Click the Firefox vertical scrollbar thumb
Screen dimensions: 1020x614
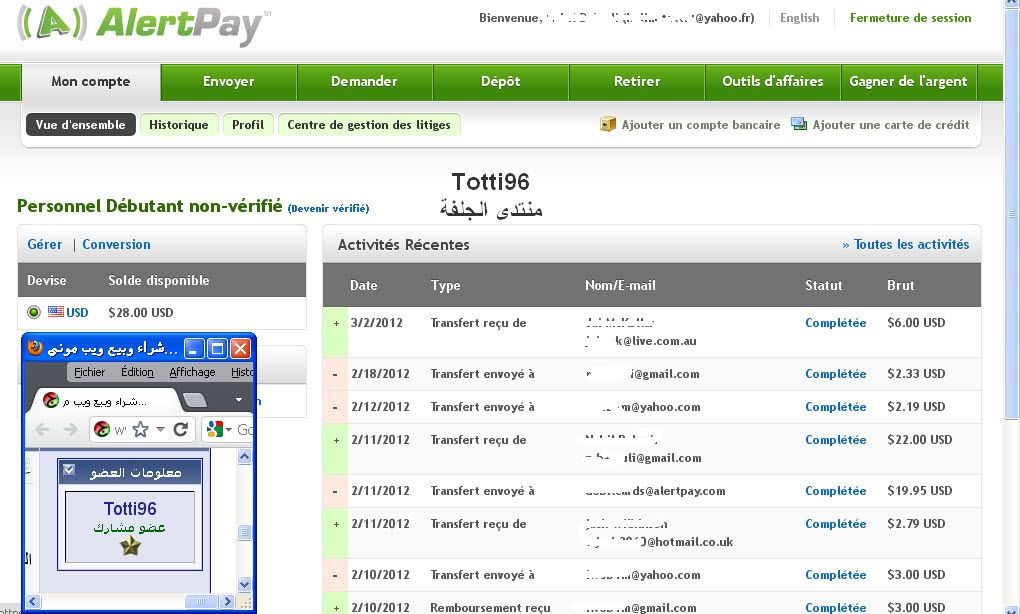(x=244, y=532)
